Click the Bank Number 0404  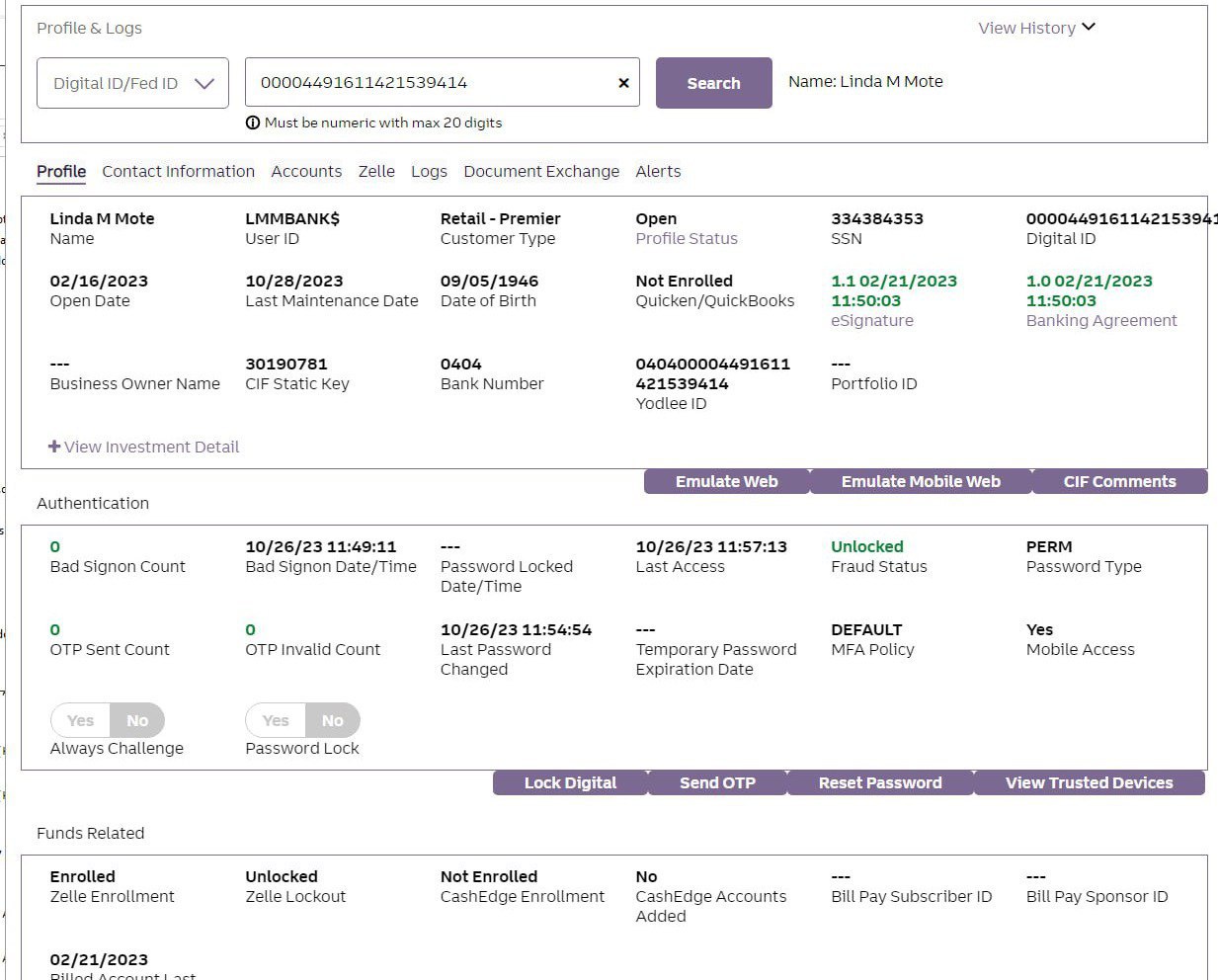tap(461, 364)
